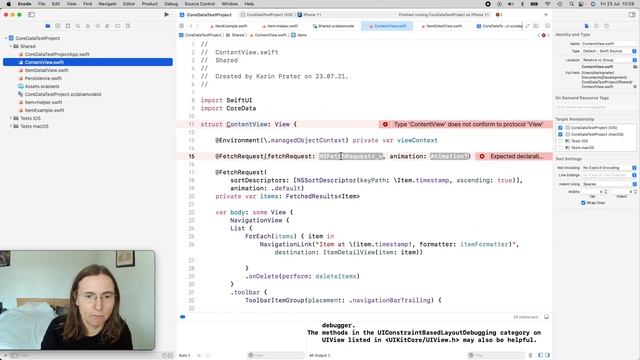Screen dimensions: 640x360
Task: Open the Product menu
Action: [150, 4]
